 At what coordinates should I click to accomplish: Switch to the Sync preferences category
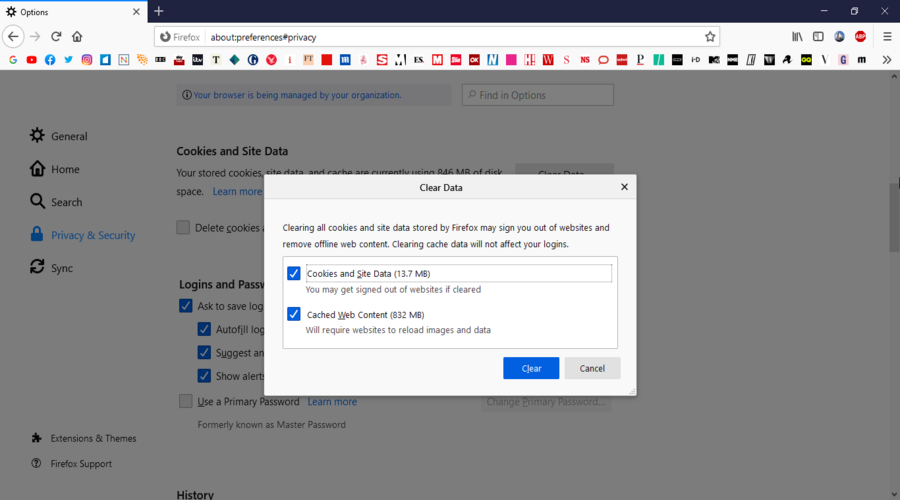pyautogui.click(x=62, y=268)
